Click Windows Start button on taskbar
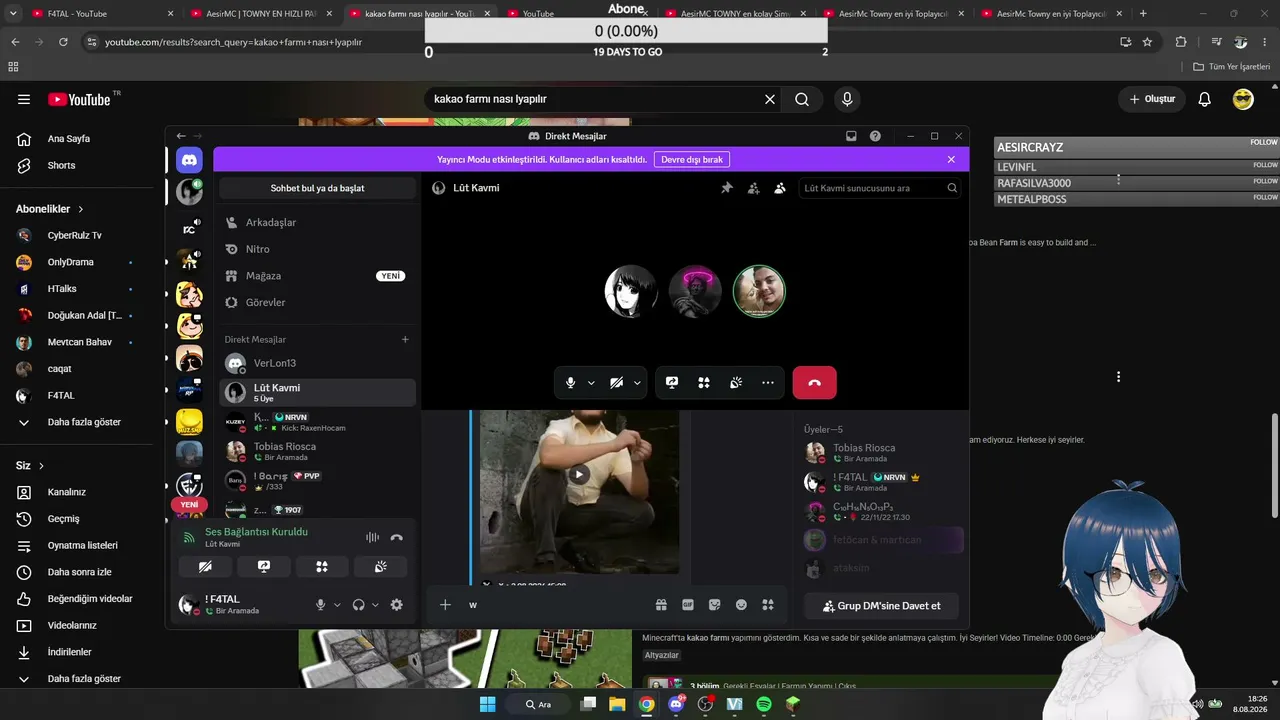 (487, 704)
